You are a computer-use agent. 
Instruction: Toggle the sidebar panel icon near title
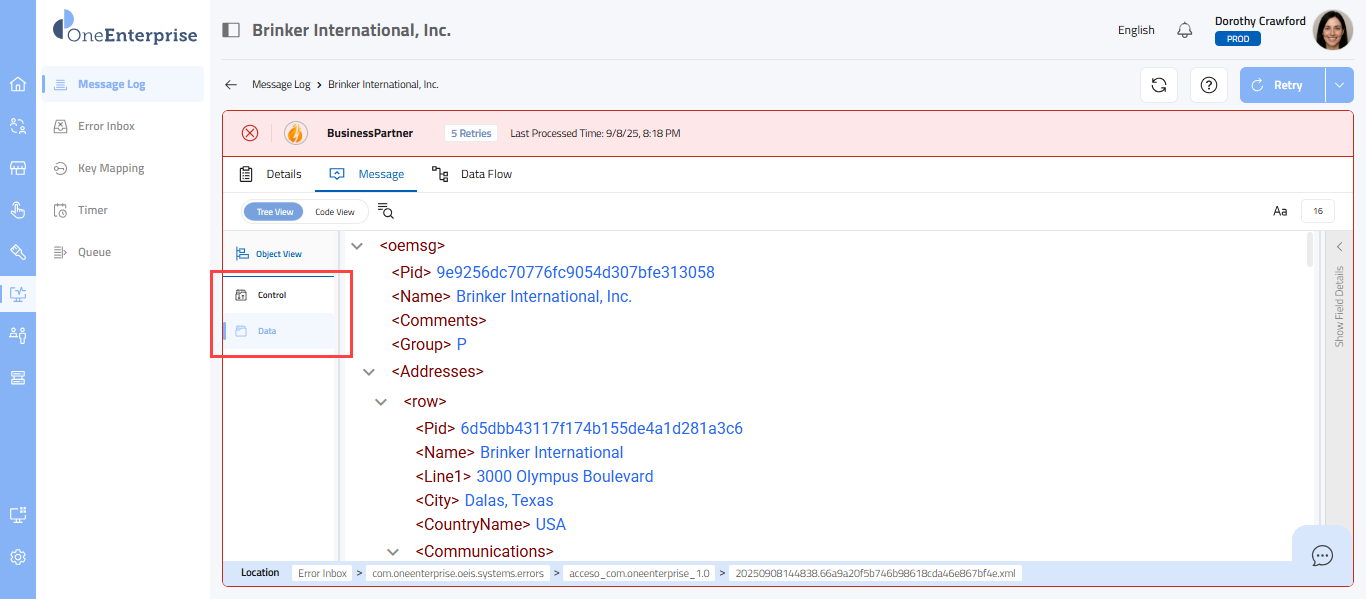tap(231, 30)
